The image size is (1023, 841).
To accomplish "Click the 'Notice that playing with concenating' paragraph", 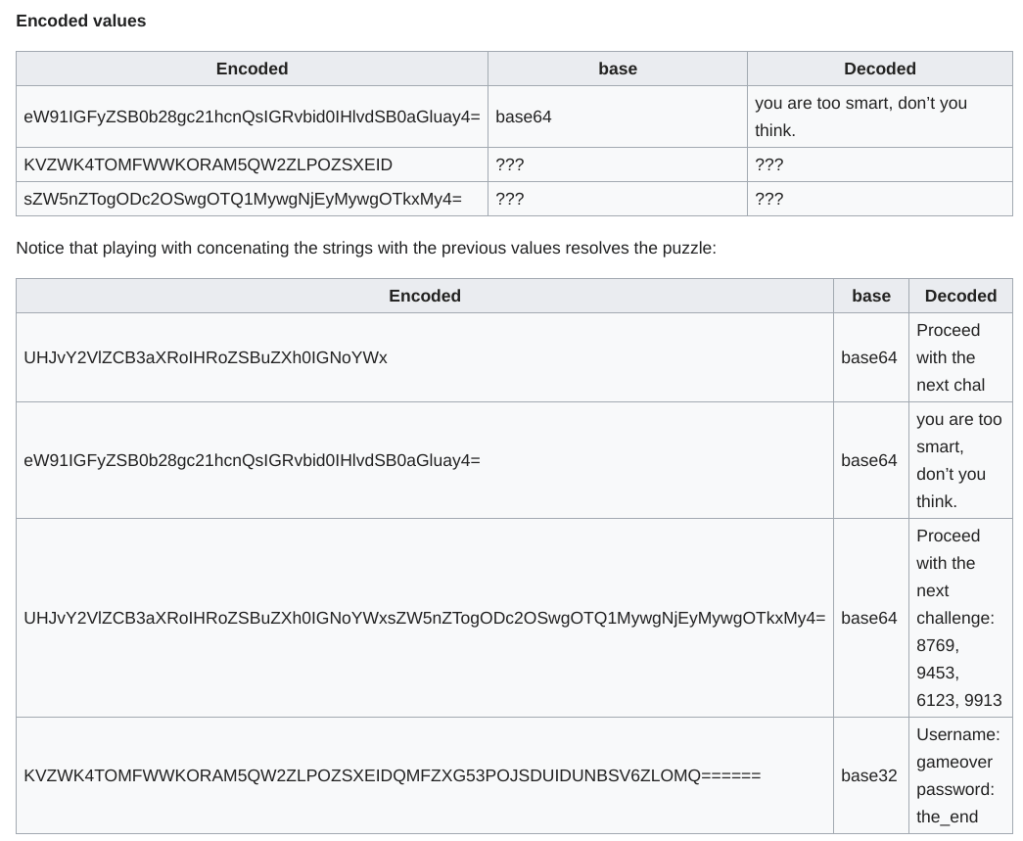I will tap(366, 248).
